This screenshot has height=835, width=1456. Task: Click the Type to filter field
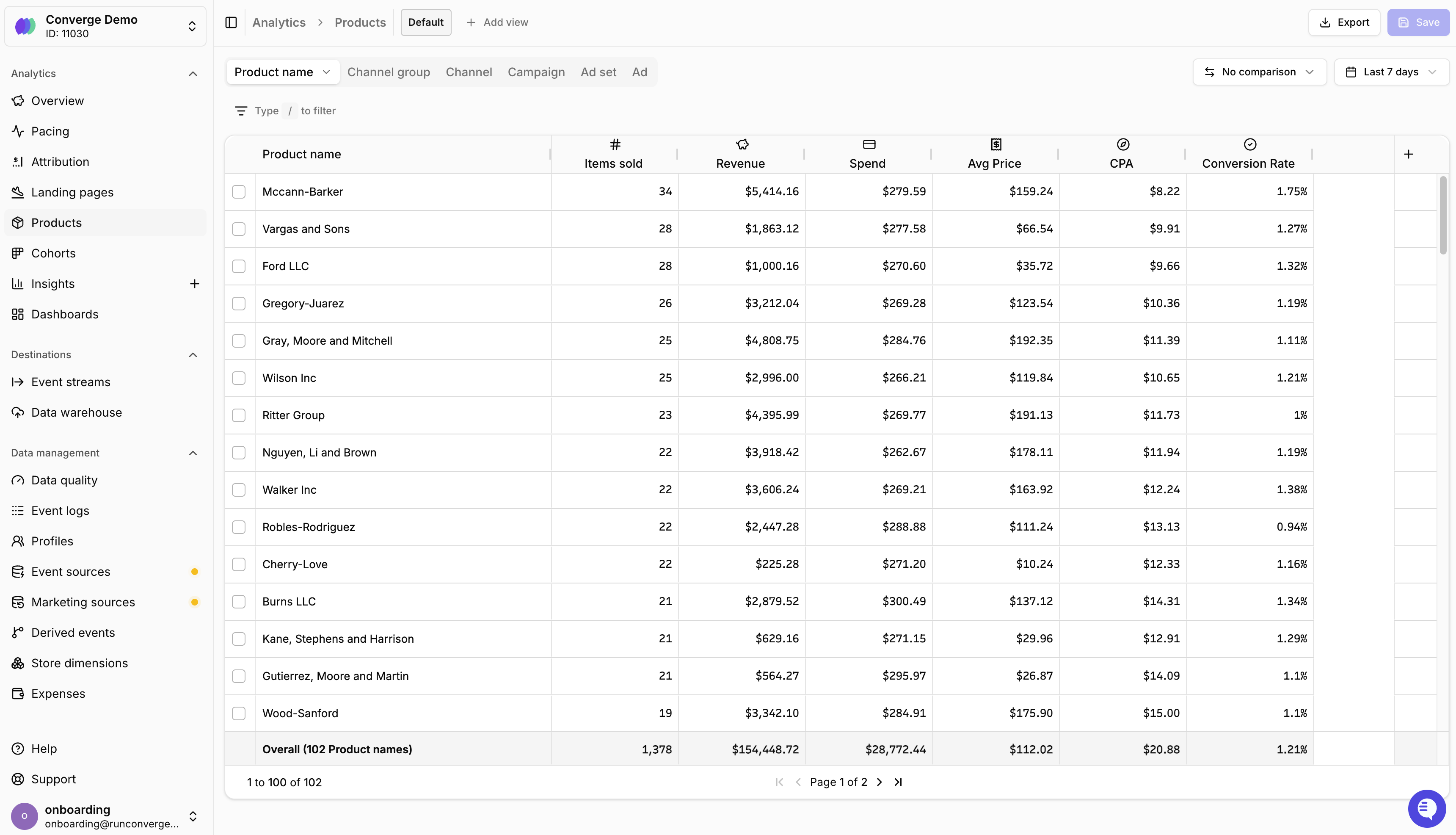(x=295, y=111)
